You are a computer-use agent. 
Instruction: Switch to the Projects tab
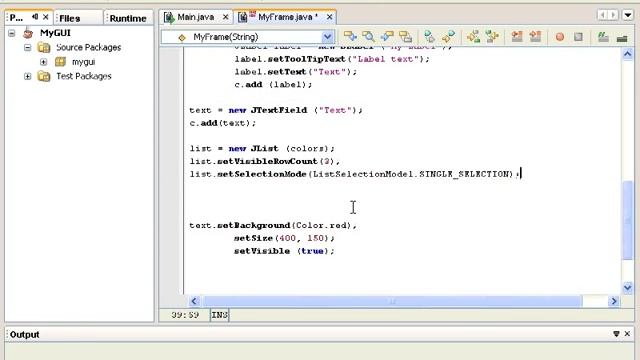click(x=16, y=18)
